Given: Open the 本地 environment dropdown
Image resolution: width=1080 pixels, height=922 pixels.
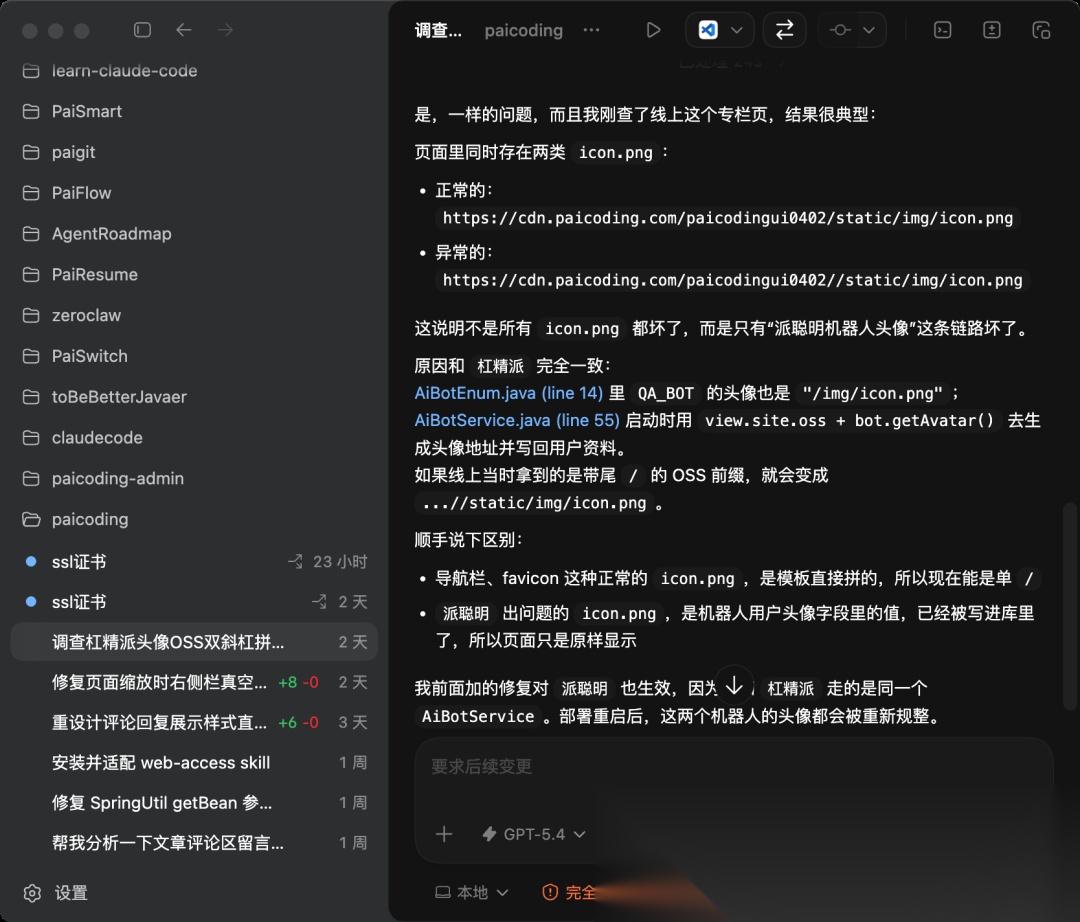Looking at the screenshot, I should point(472,892).
